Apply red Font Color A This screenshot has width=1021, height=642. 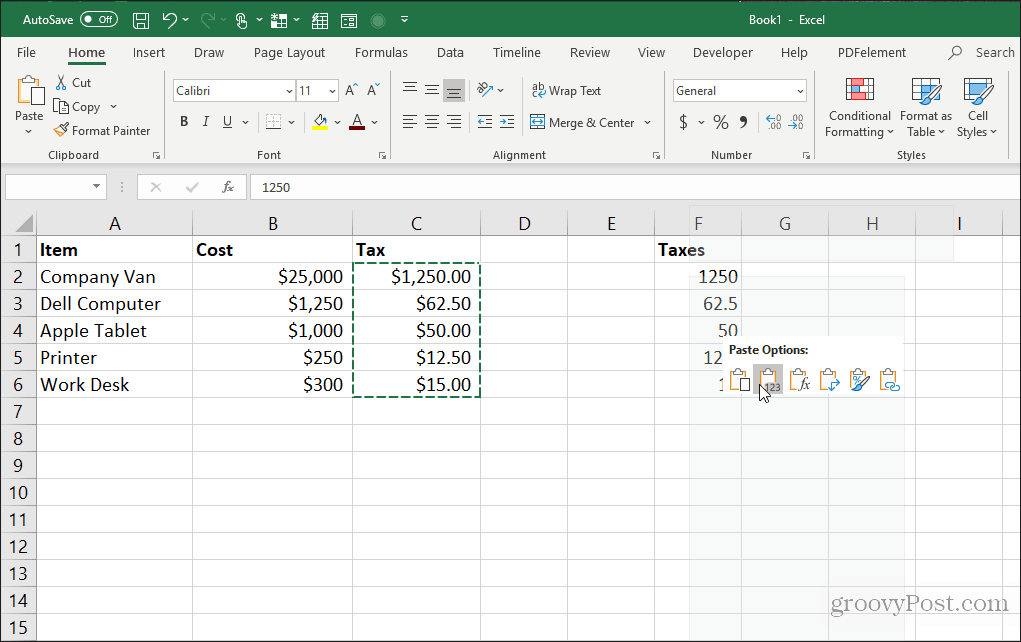357,122
